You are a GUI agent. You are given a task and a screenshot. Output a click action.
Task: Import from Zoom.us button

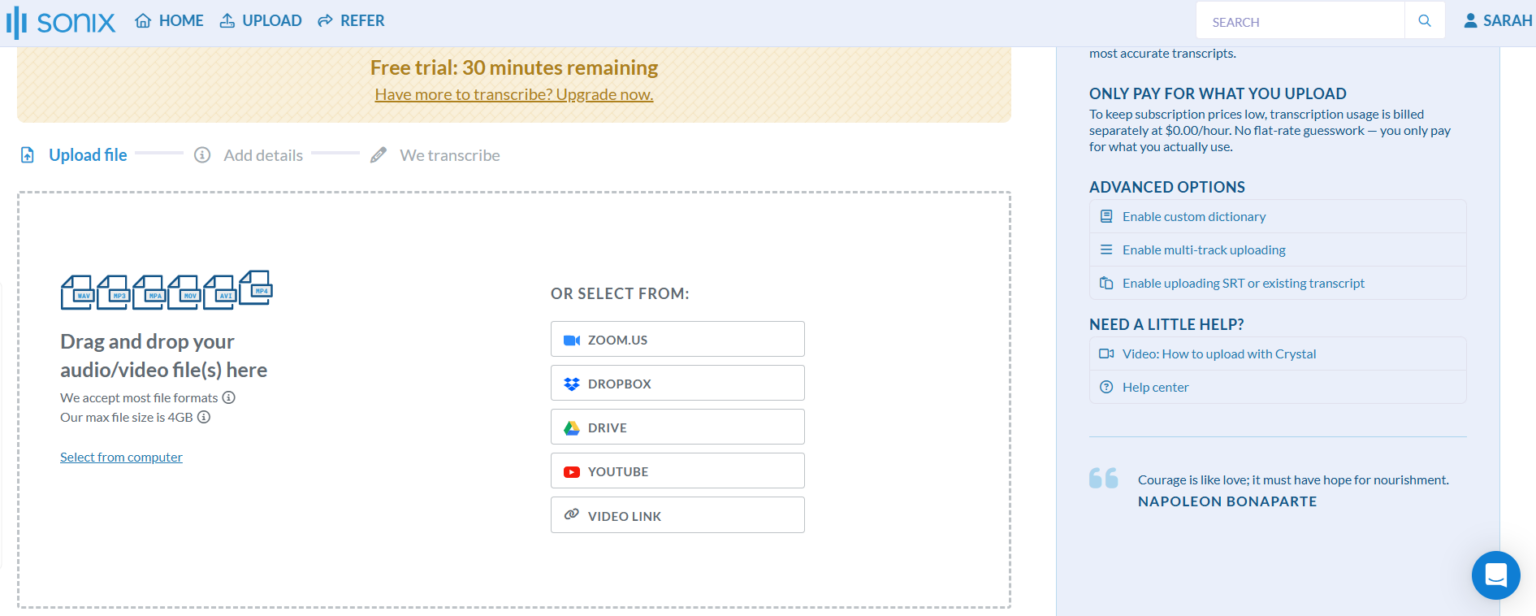(677, 339)
